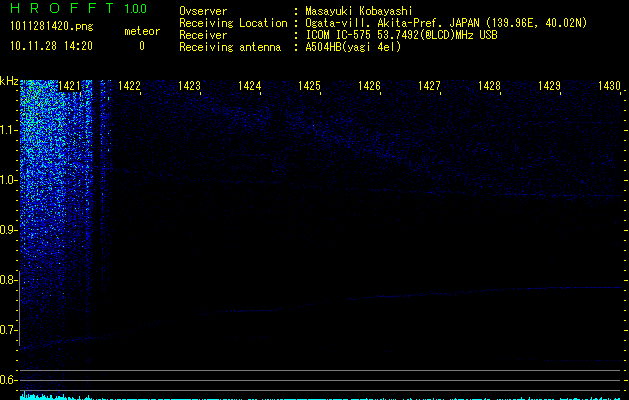Click receiver value ICOM IC-575 53.7492 MHz USB

401,35
